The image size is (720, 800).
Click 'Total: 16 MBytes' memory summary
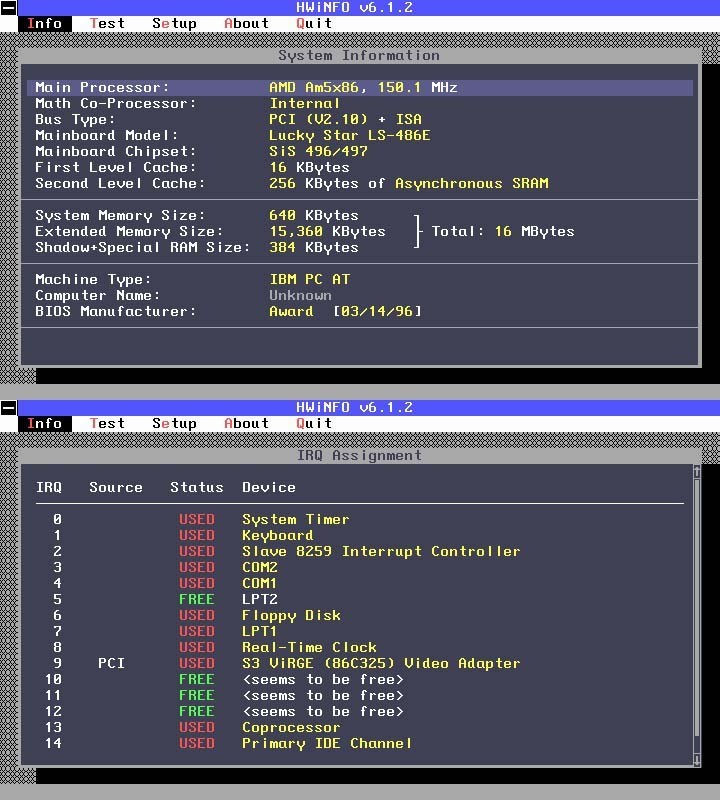pyautogui.click(x=503, y=232)
